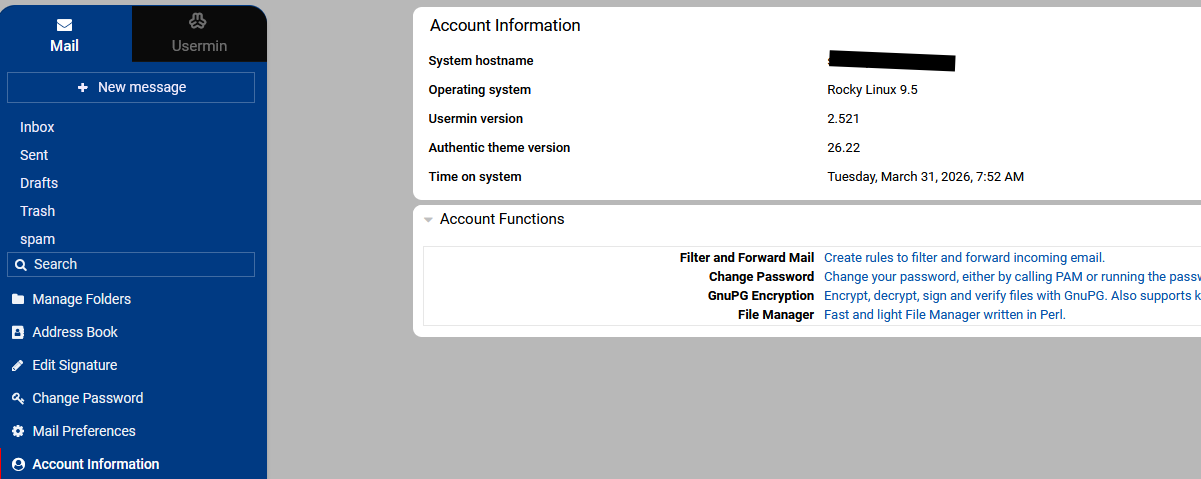This screenshot has width=1201, height=479.
Task: Open GnuPG Encryption description link
Action: (x=1010, y=296)
